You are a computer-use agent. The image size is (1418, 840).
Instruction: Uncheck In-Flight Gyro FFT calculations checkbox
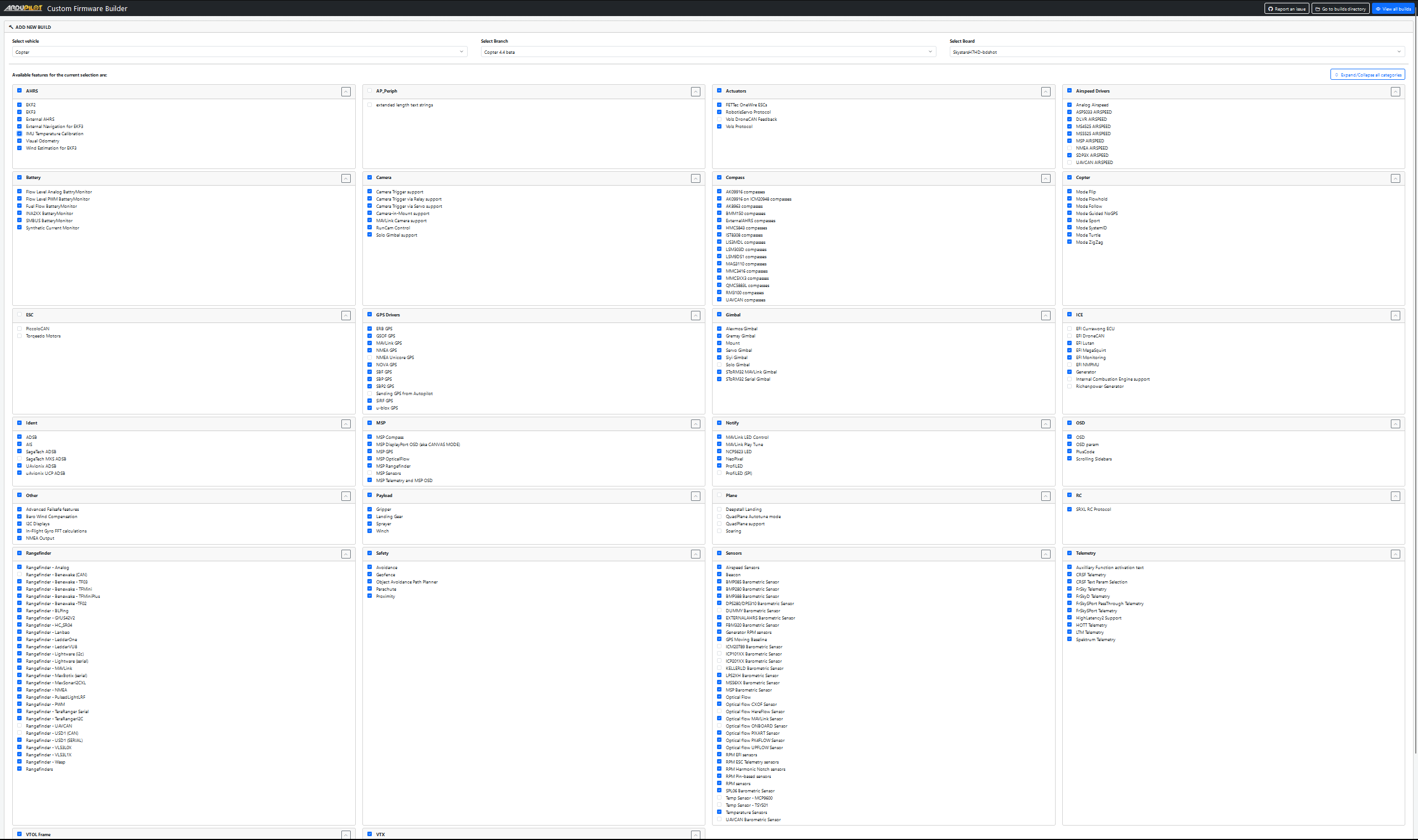(19, 531)
